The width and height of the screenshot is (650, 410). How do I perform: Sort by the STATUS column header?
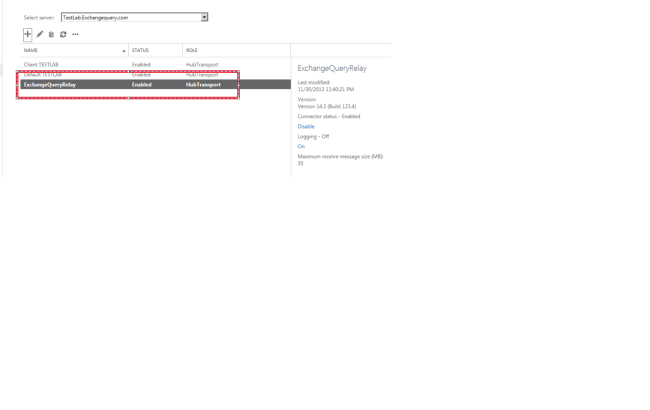[140, 51]
